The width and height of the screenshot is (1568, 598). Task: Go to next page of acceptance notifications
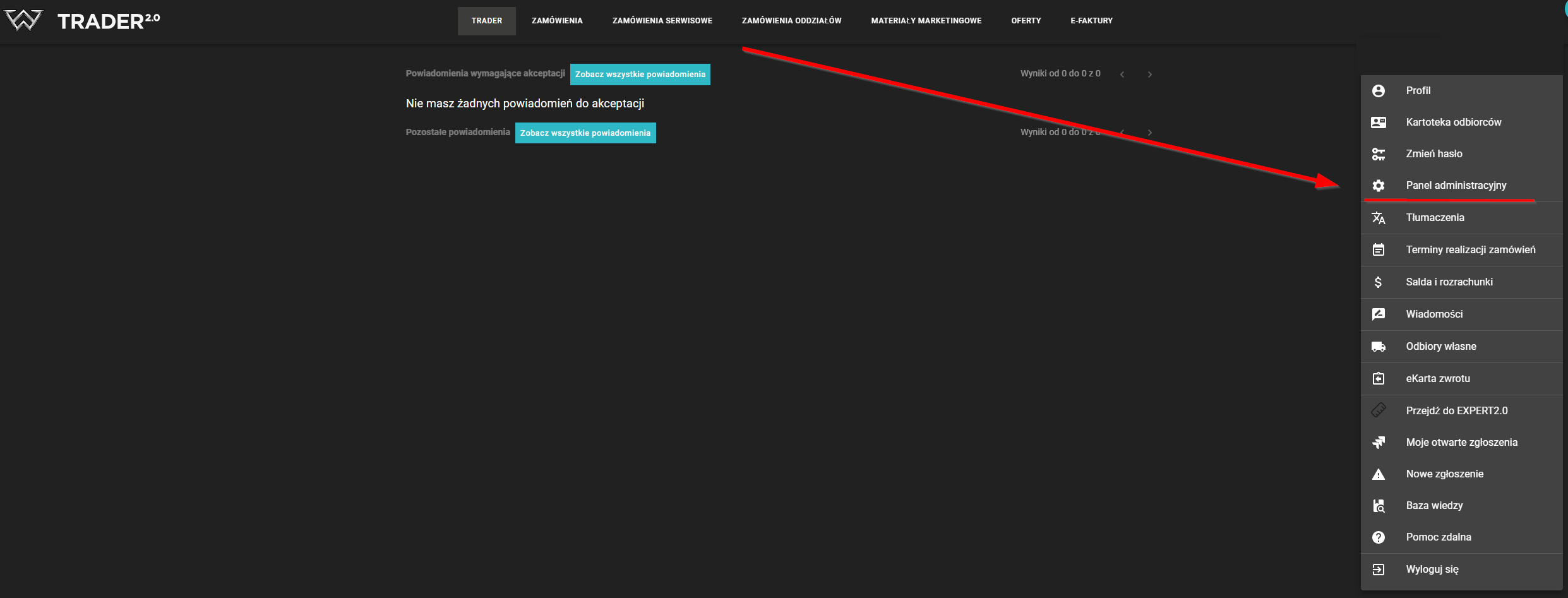pyautogui.click(x=1150, y=75)
